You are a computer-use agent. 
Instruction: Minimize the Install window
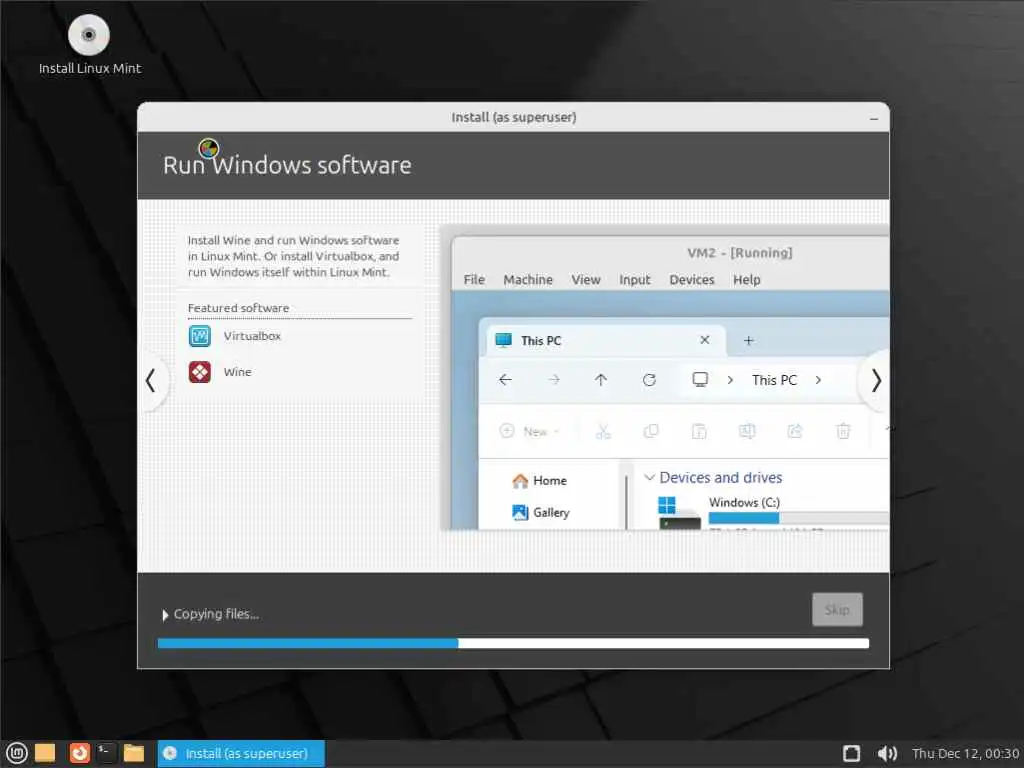[x=874, y=118]
